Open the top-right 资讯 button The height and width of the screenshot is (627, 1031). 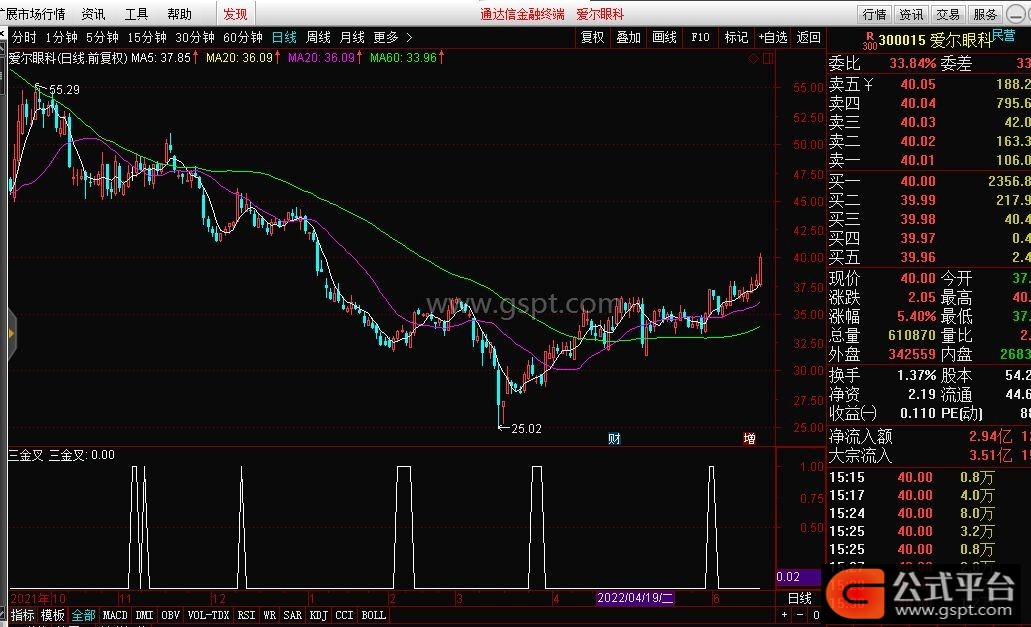click(x=911, y=14)
